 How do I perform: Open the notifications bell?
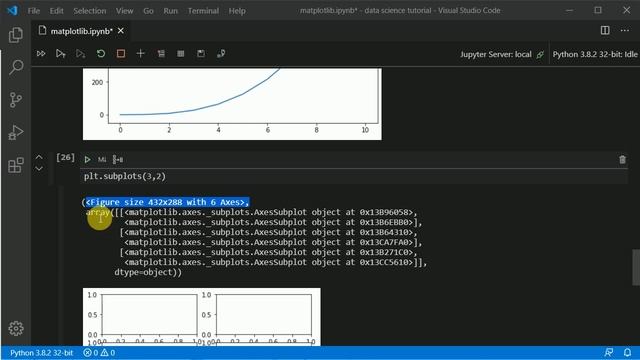627,352
